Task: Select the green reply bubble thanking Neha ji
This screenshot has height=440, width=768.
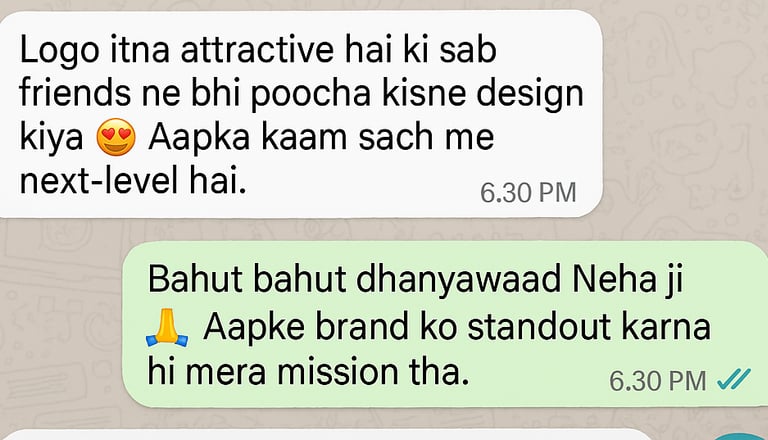Action: 445,324
